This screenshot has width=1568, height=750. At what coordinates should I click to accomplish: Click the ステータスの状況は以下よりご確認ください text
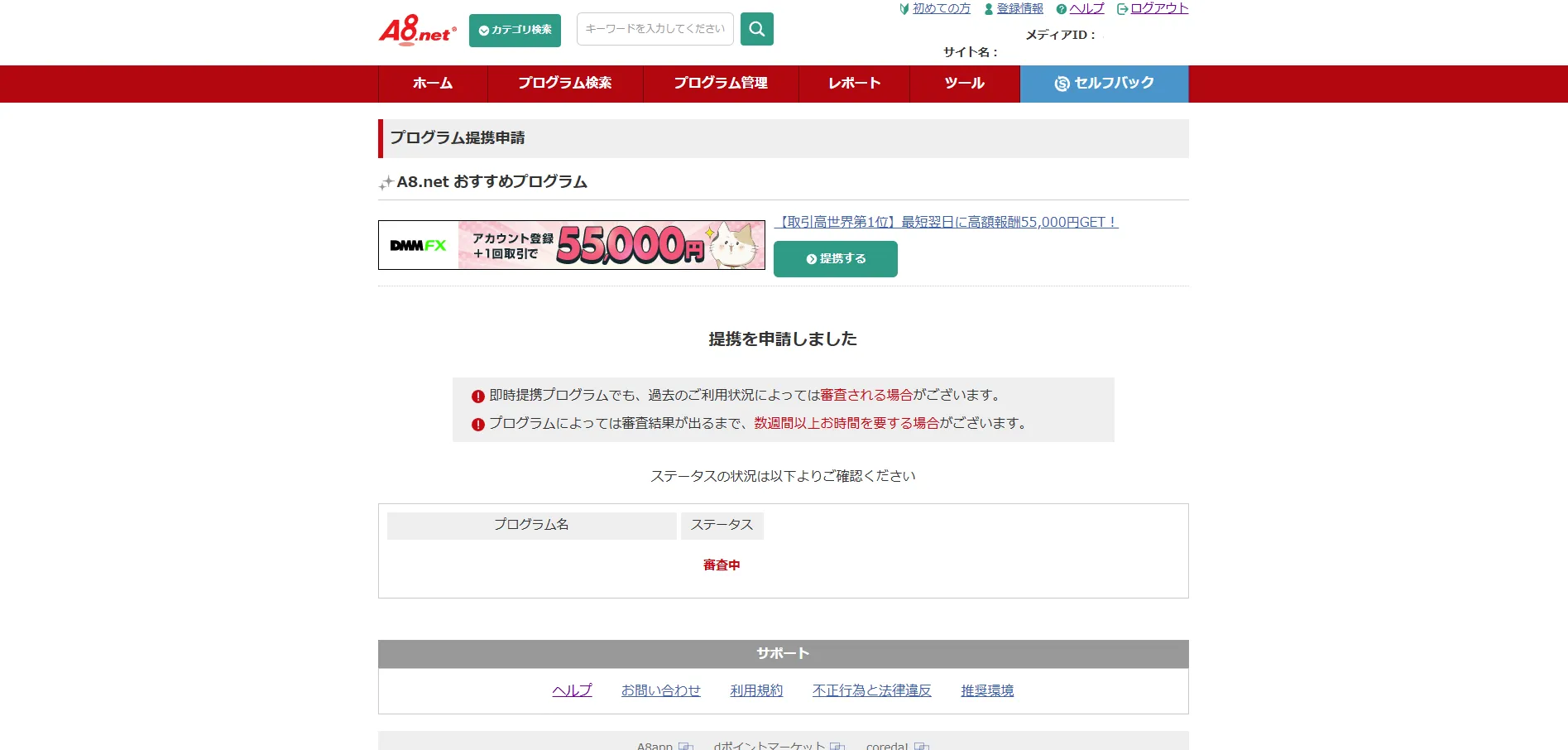[783, 476]
